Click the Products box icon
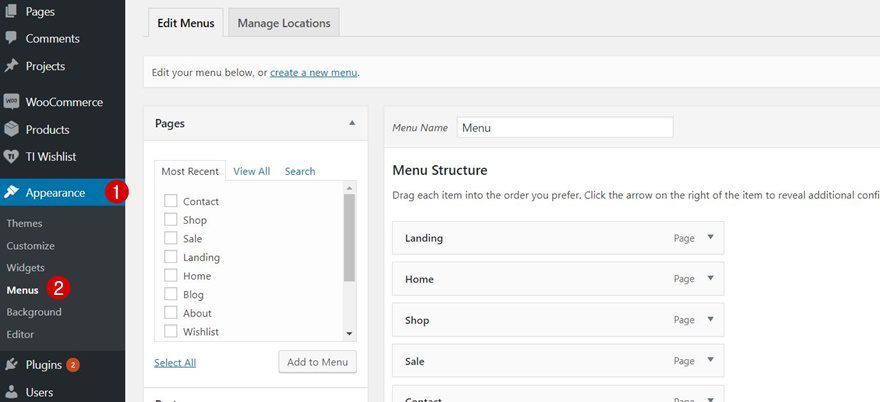This screenshot has height=402, width=880. [x=11, y=130]
